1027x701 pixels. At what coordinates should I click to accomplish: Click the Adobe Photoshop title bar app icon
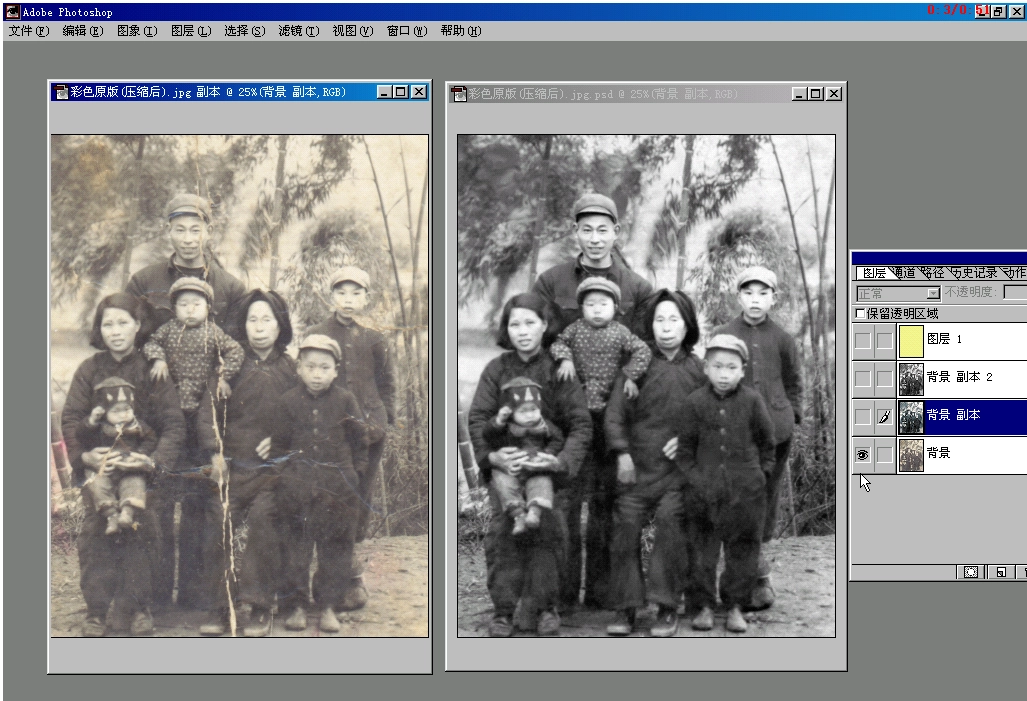coord(12,12)
